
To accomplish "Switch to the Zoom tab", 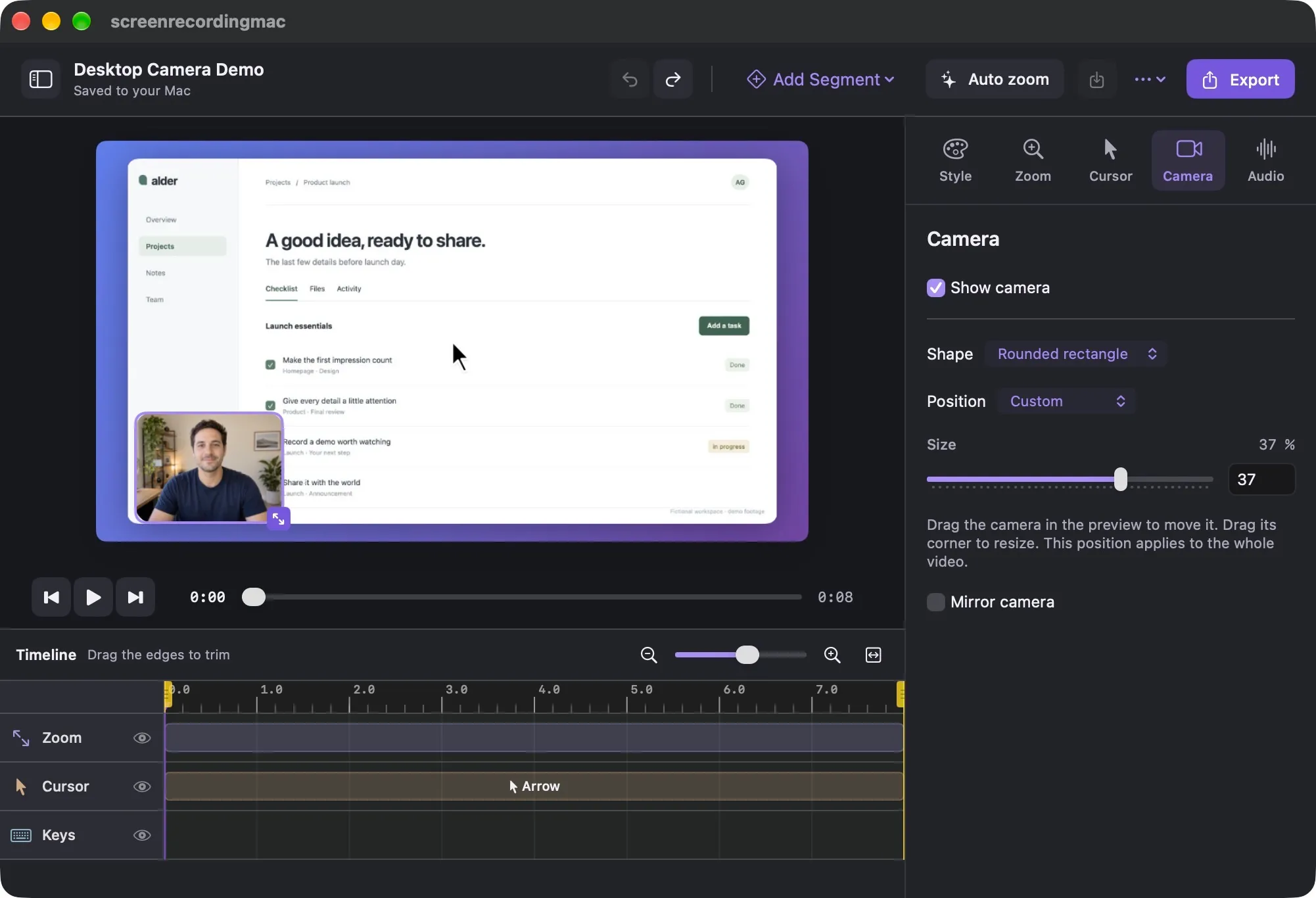I will coord(1033,160).
